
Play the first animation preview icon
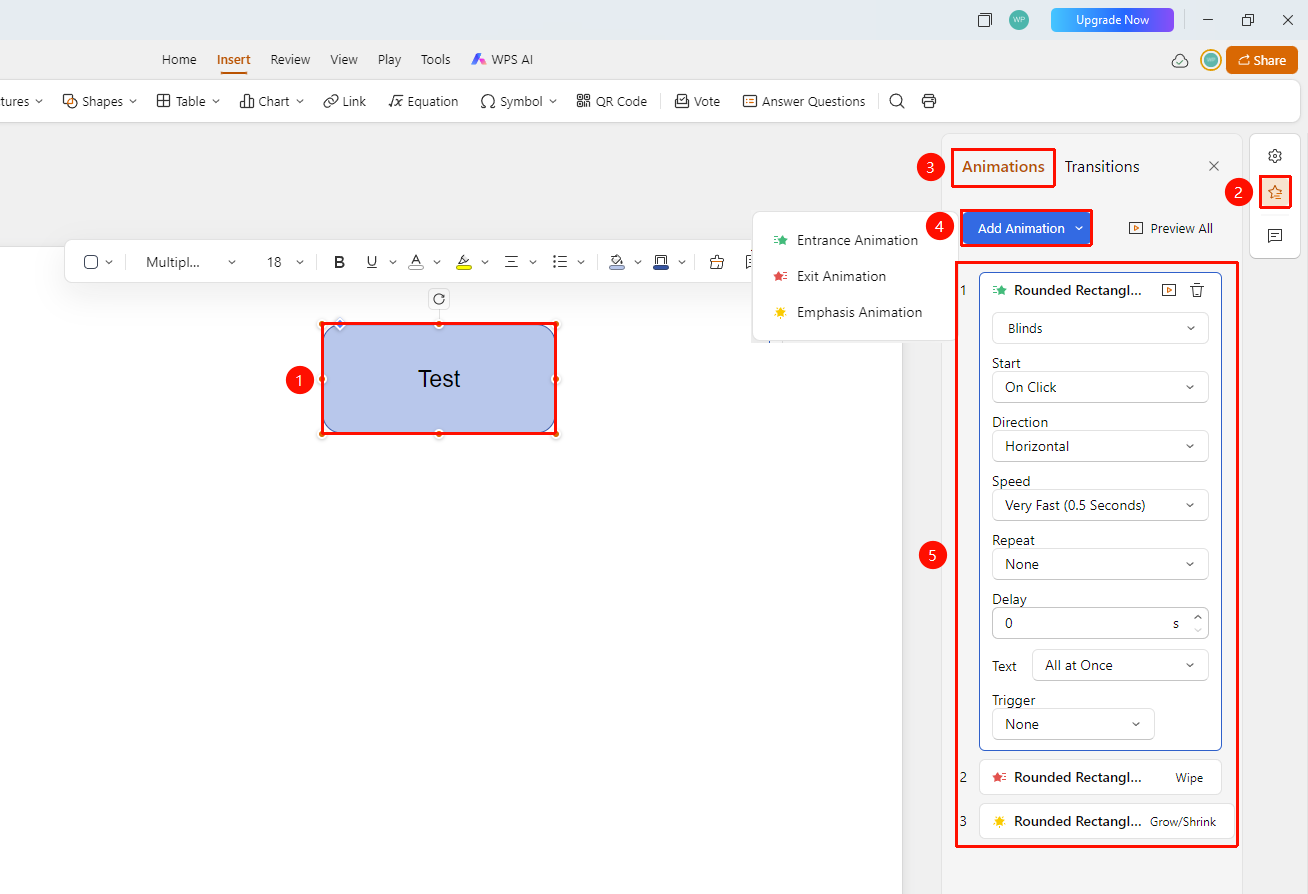1169,290
